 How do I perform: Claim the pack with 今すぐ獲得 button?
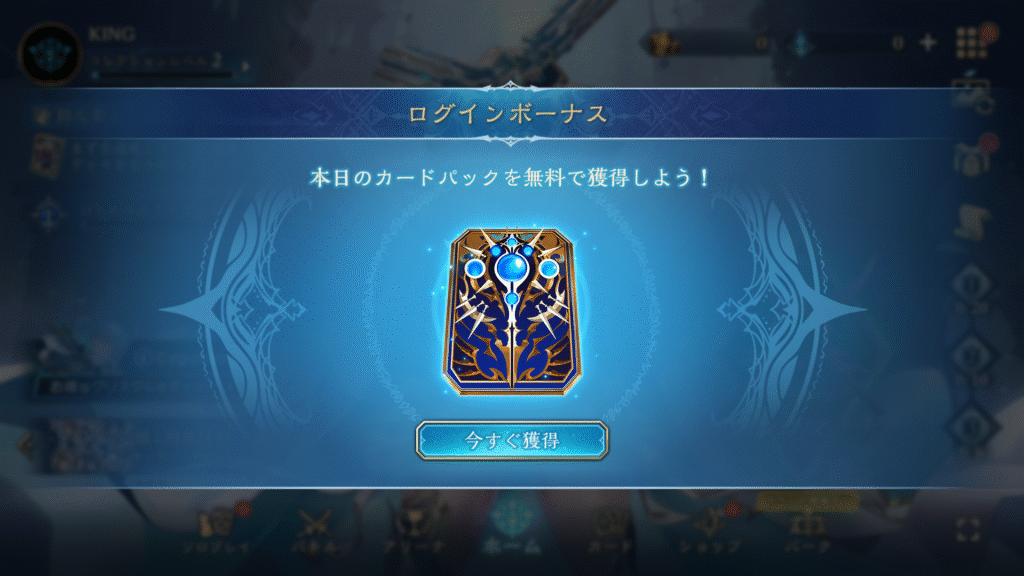click(x=512, y=440)
